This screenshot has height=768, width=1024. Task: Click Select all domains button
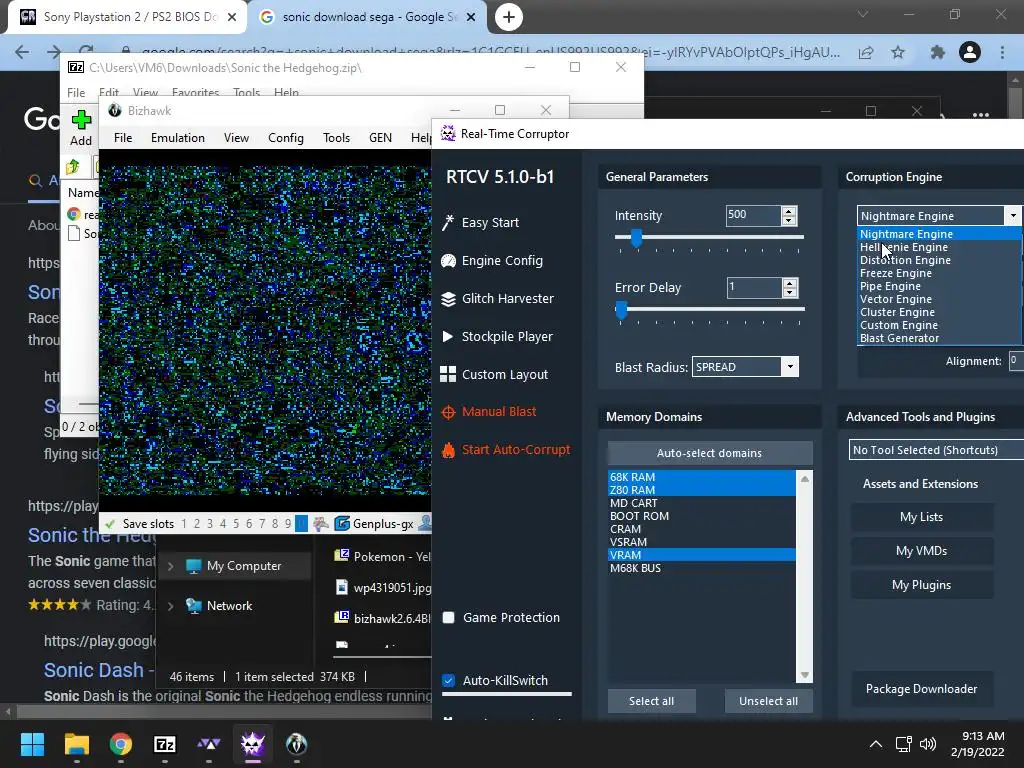click(x=651, y=701)
